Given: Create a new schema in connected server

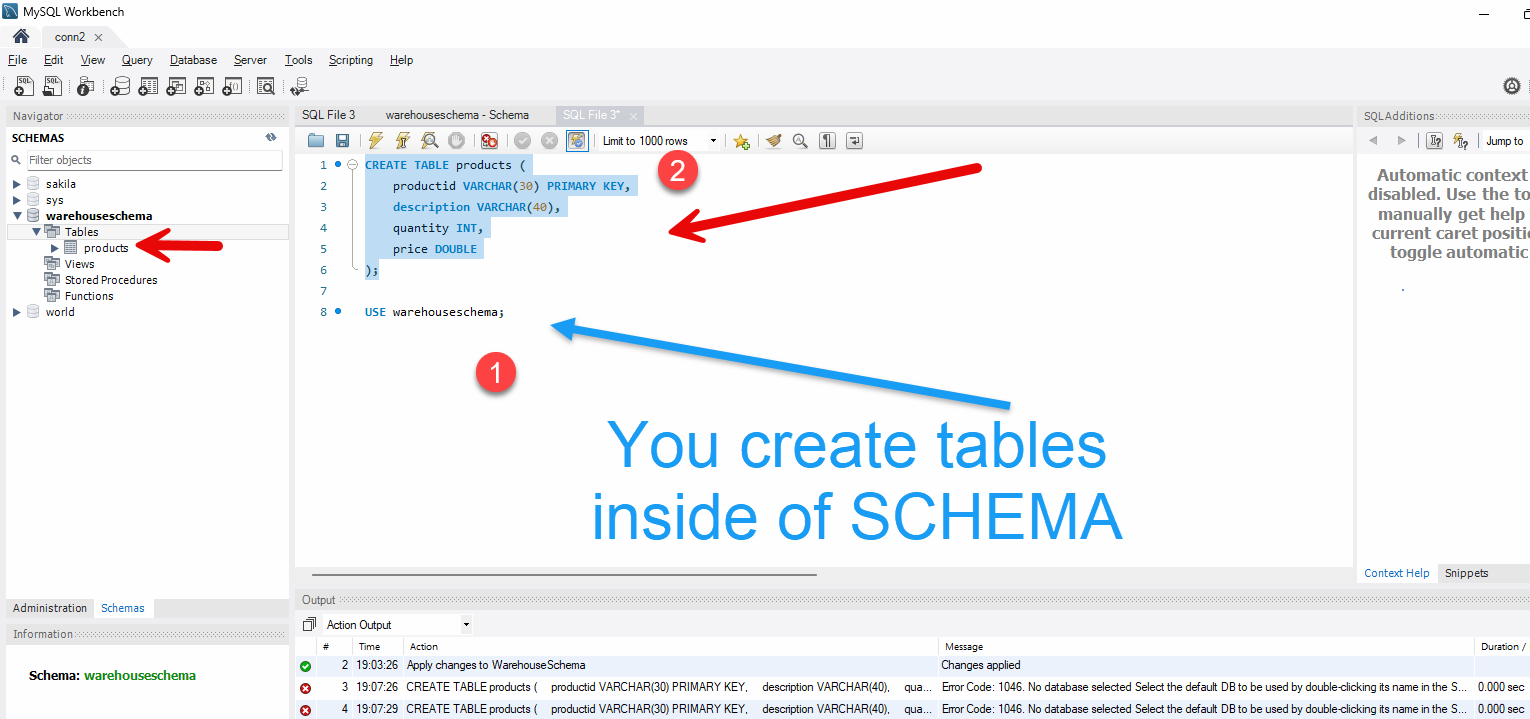Looking at the screenshot, I should (x=120, y=86).
